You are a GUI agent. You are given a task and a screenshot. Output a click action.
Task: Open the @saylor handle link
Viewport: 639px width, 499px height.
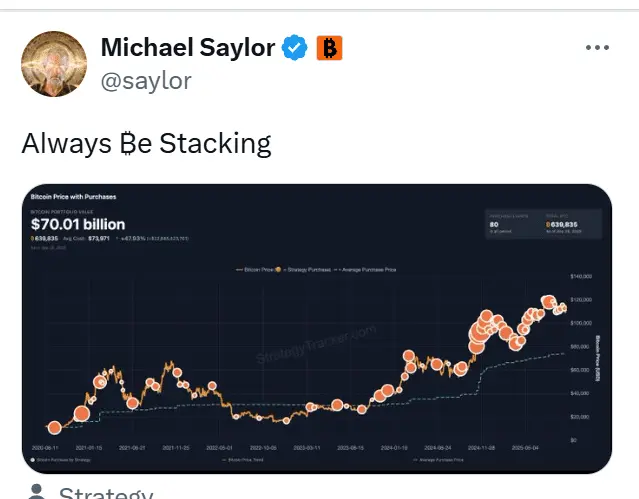(x=146, y=81)
